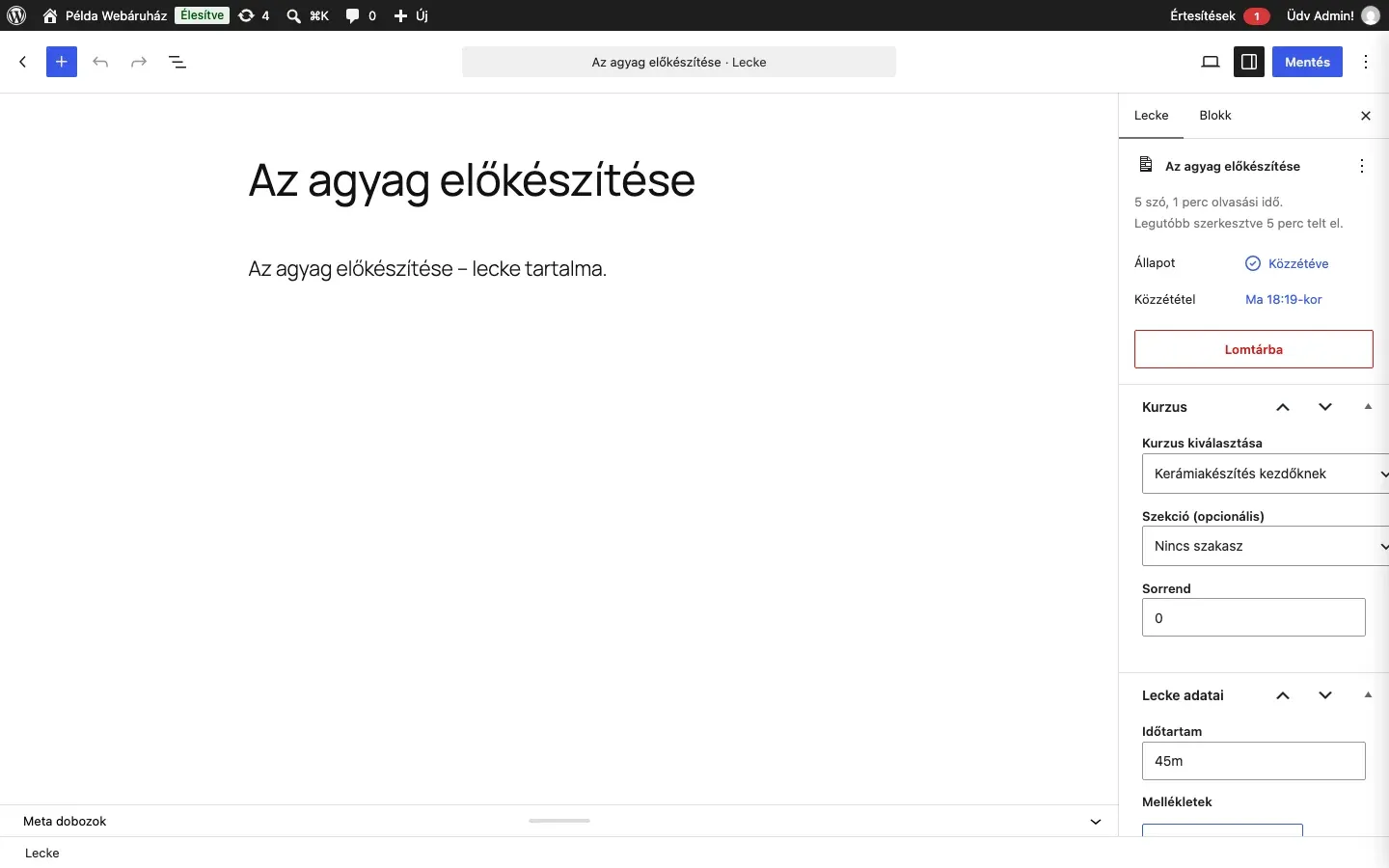Switch to the Lecke tab

tap(1152, 116)
